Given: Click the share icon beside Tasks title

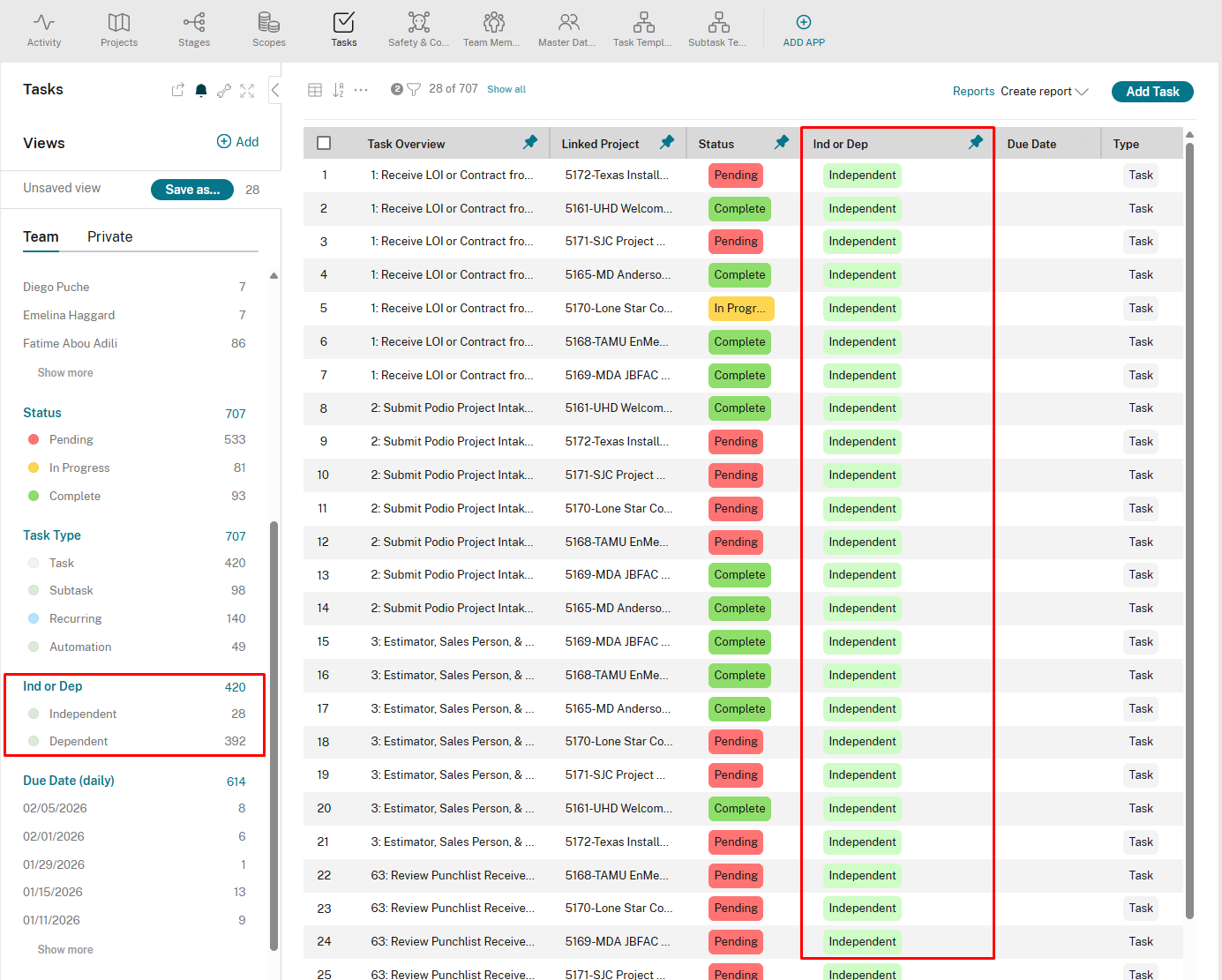Looking at the screenshot, I should 178,90.
